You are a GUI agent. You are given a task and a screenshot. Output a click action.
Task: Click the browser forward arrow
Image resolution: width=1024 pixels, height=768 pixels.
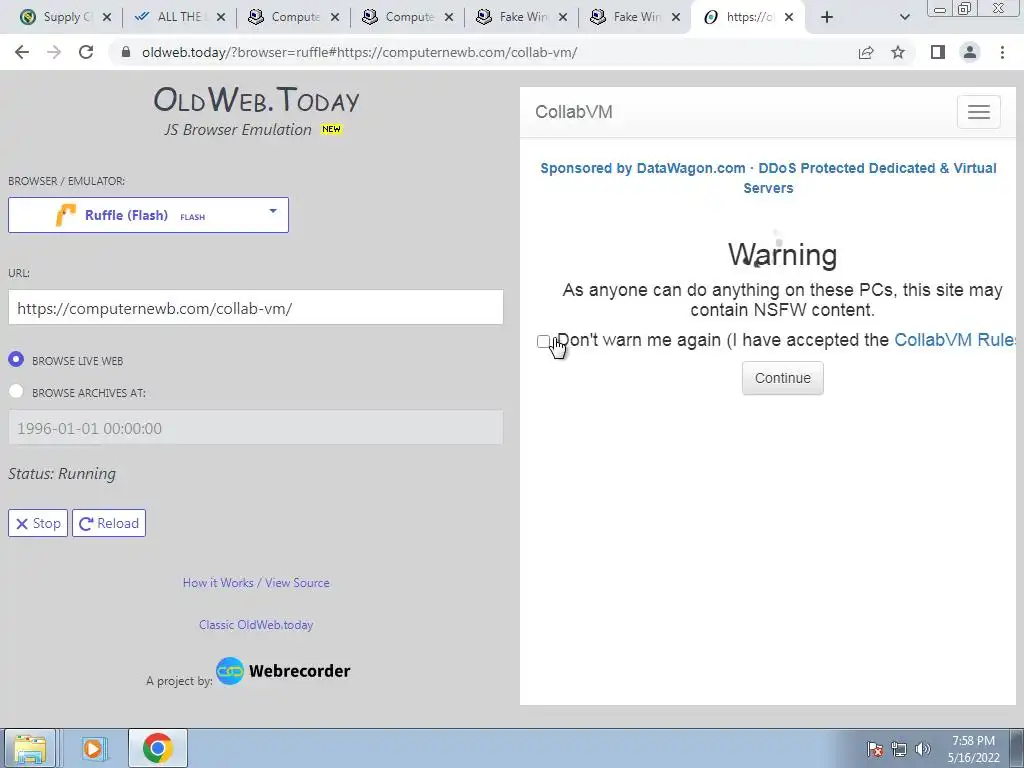(54, 52)
